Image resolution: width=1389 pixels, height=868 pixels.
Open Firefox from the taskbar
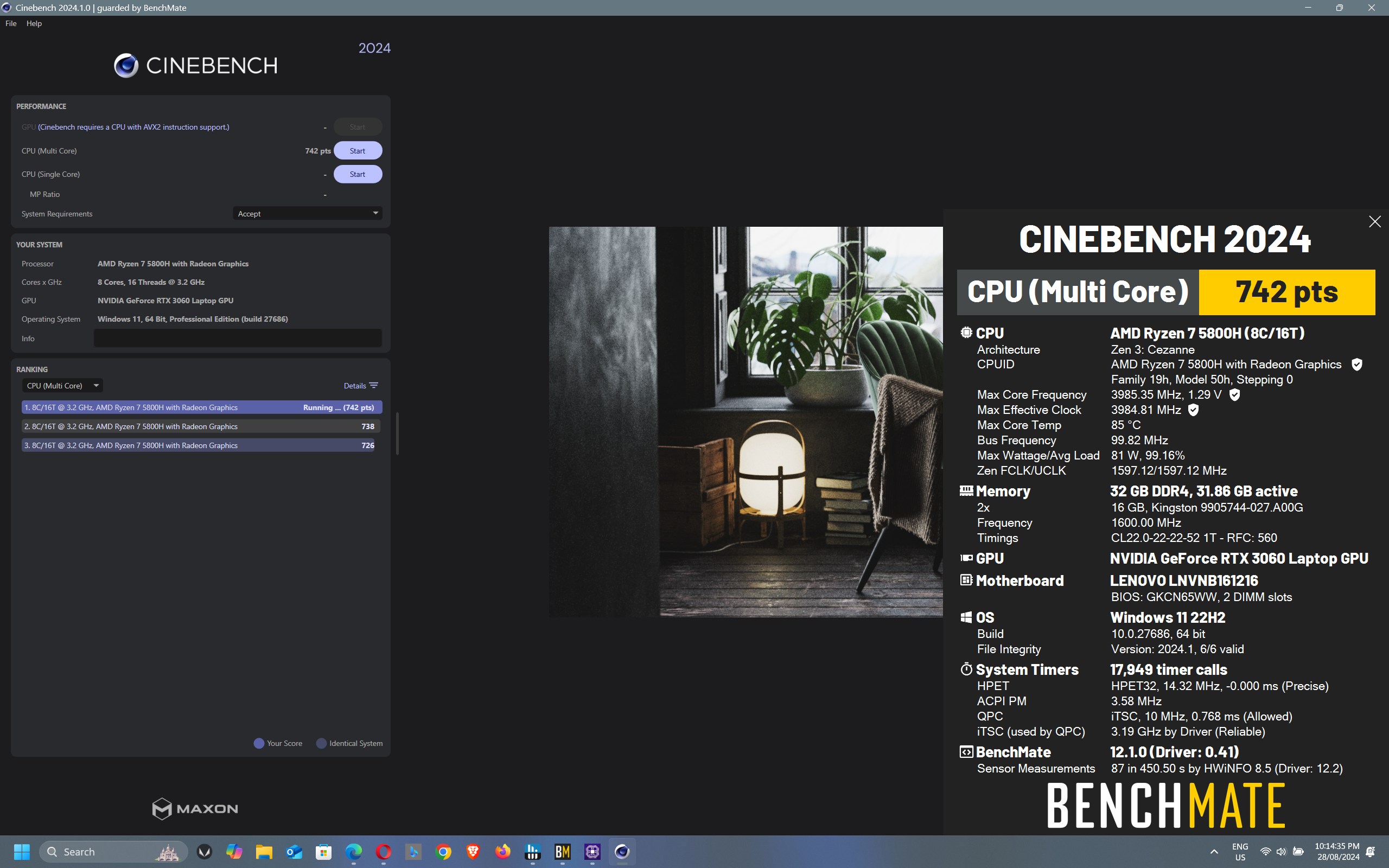503,851
